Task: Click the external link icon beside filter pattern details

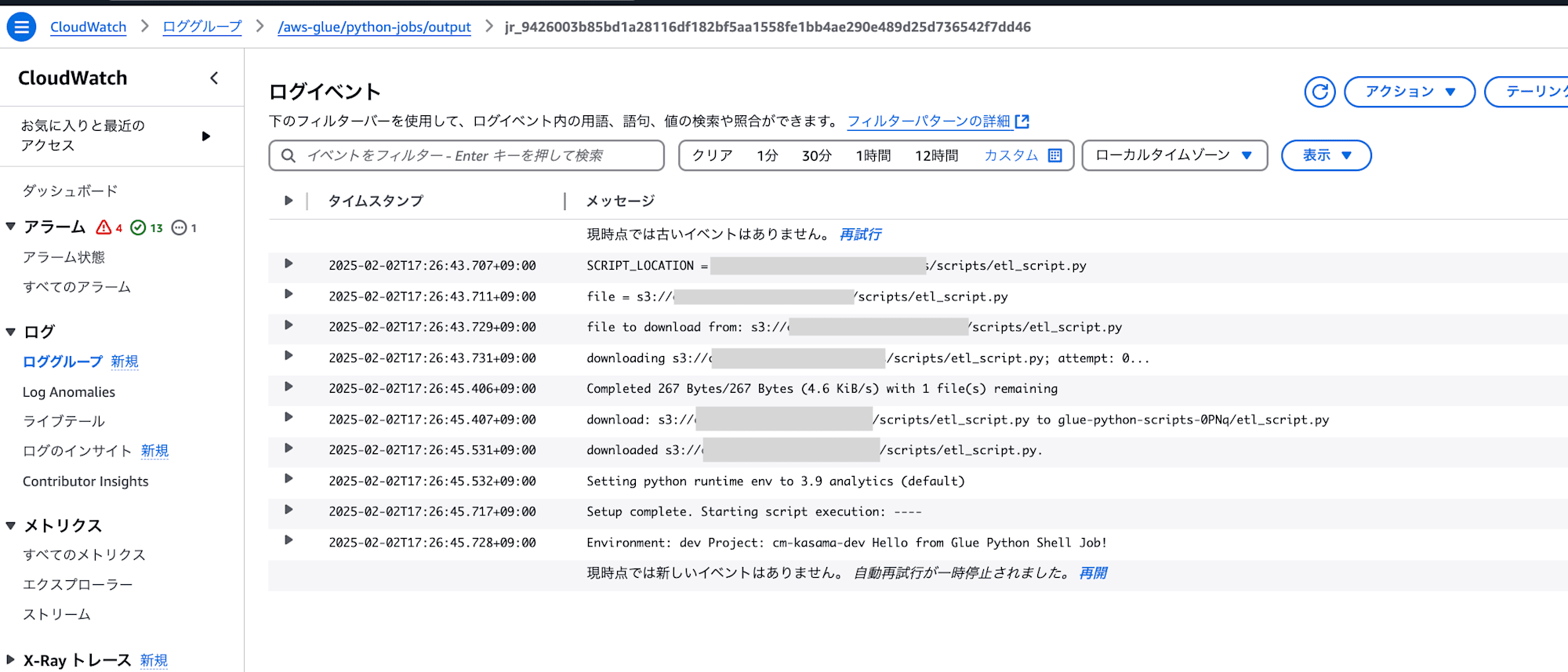Action: click(x=1022, y=122)
